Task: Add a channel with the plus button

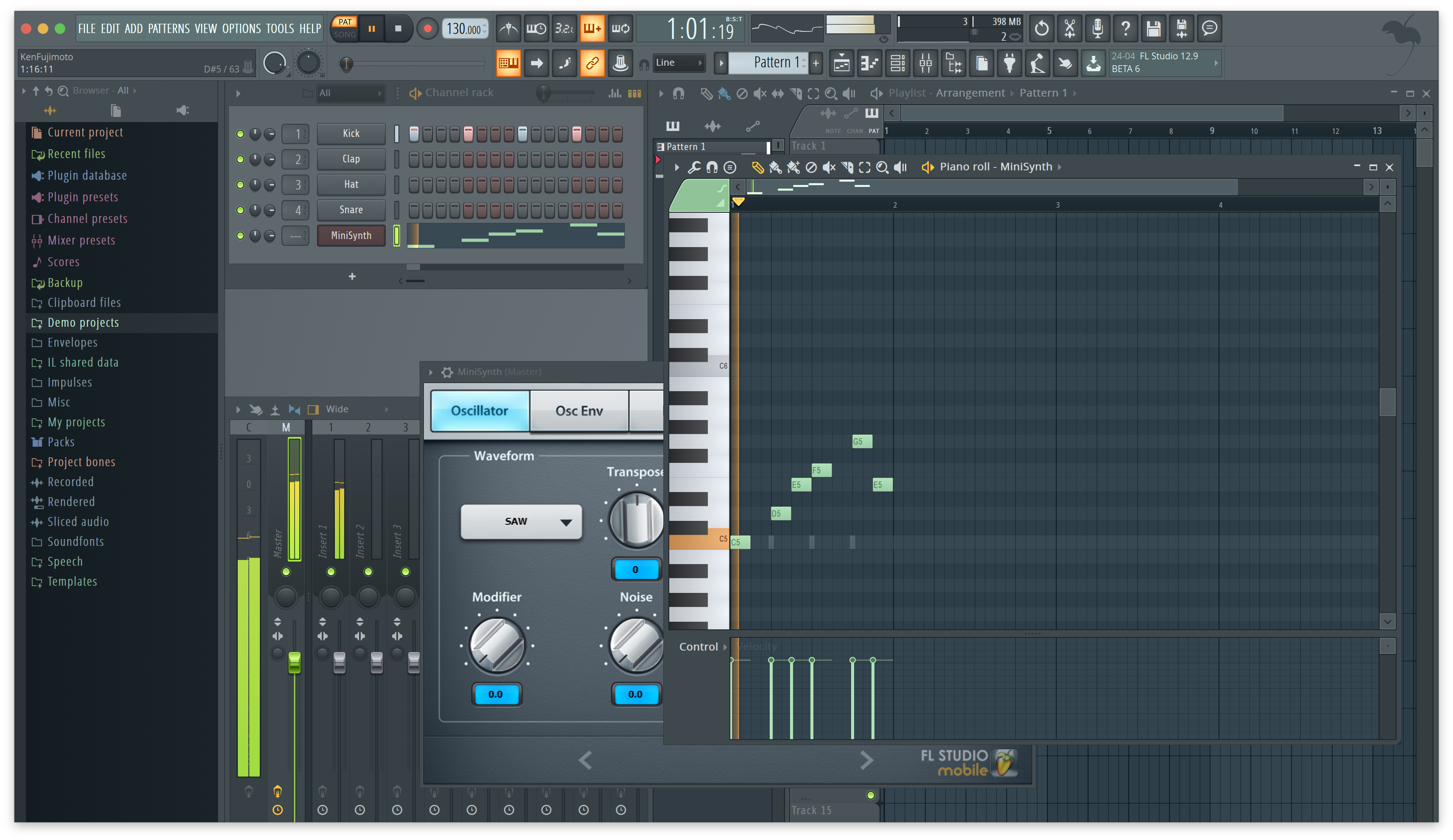Action: point(352,277)
